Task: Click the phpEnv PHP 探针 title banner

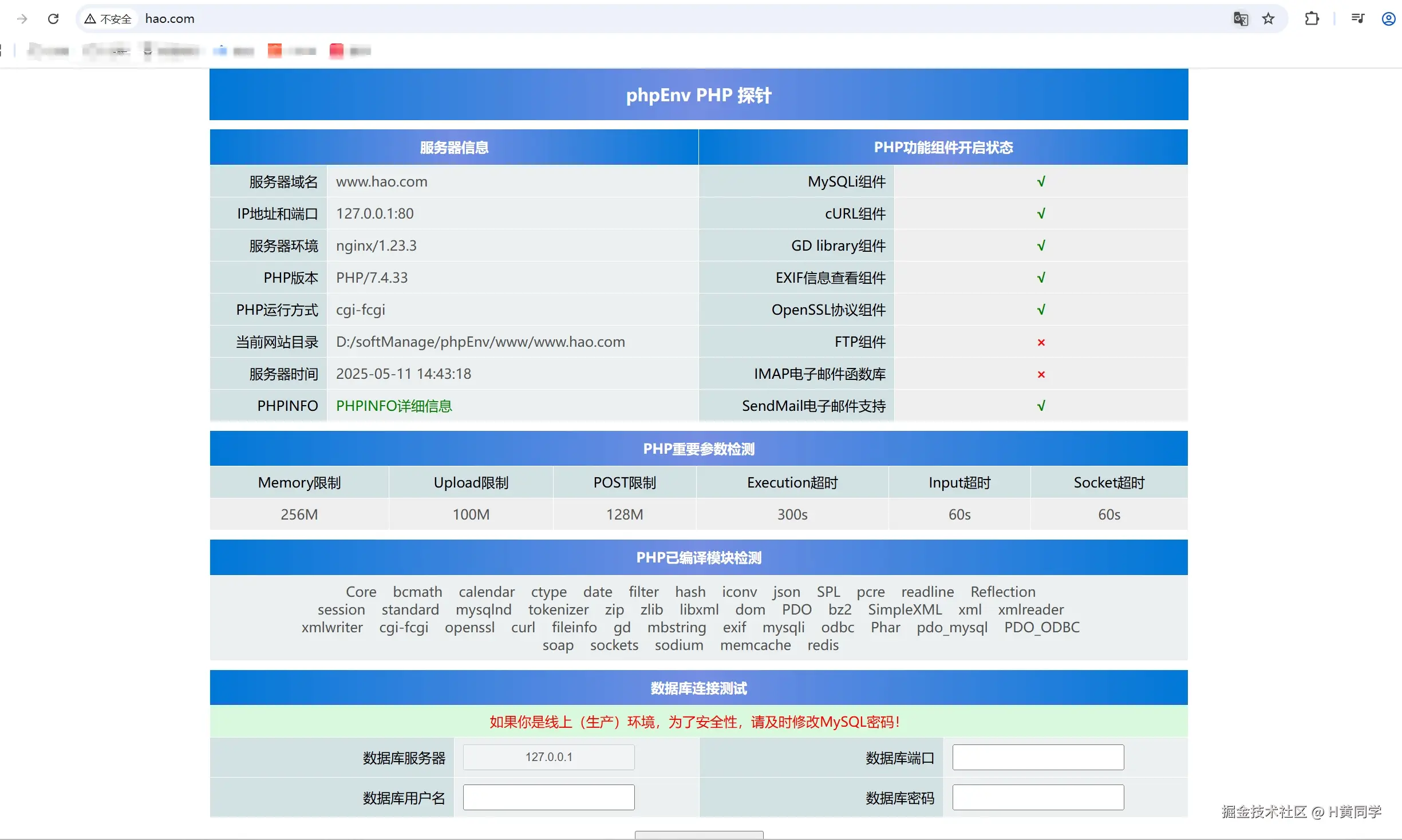Action: 698,95
